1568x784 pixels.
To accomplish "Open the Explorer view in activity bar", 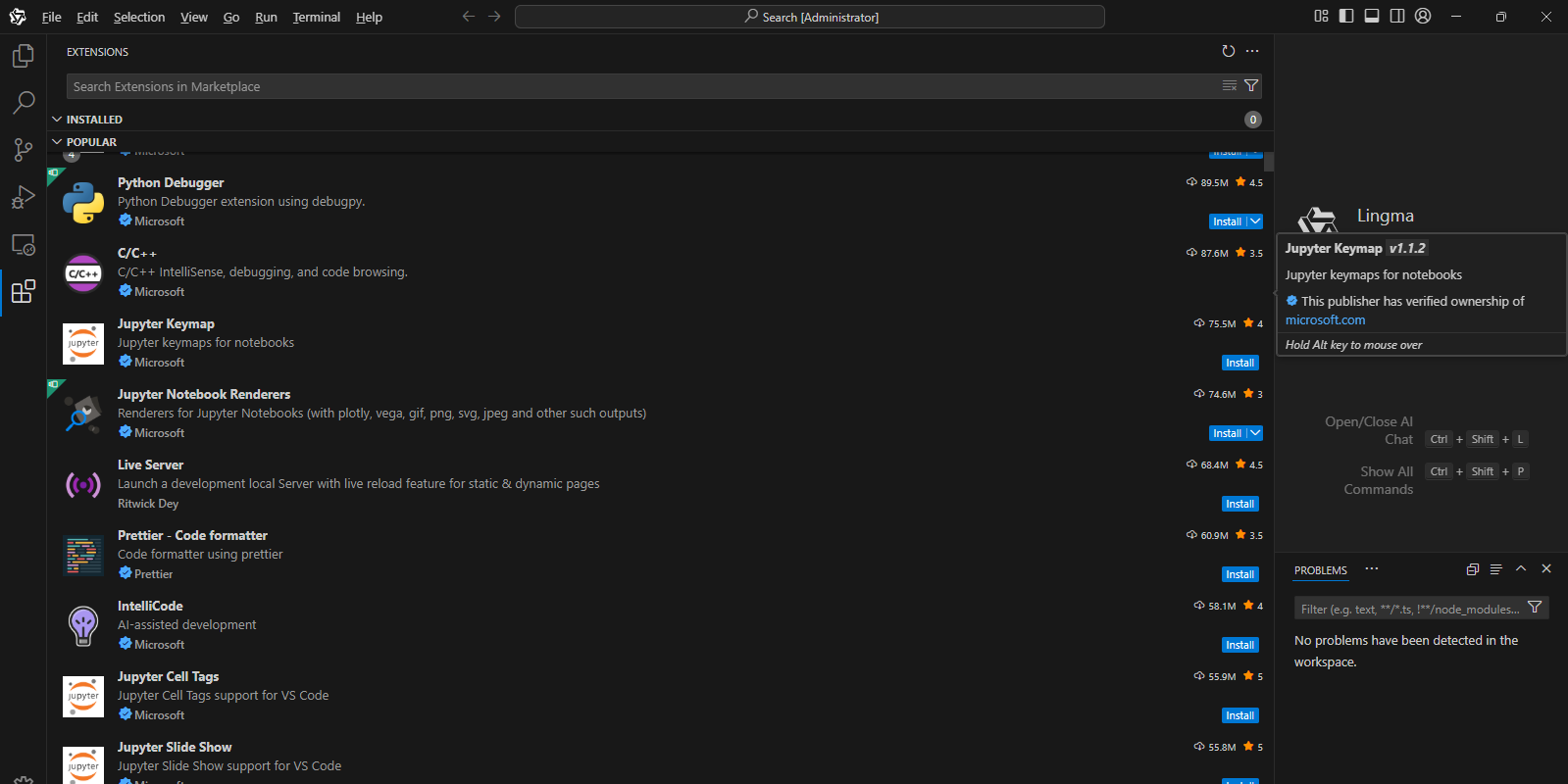I will pos(24,57).
